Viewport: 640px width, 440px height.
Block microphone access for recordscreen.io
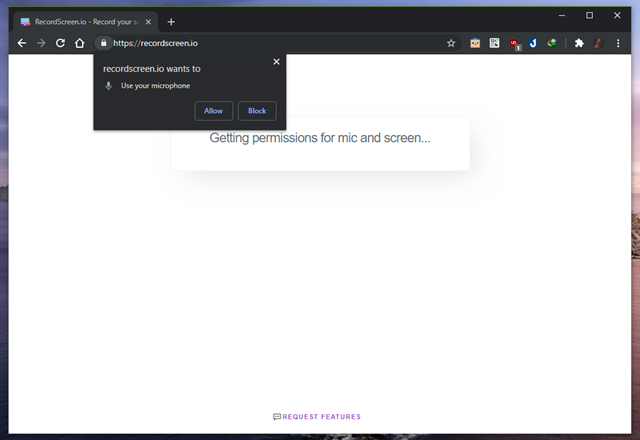tap(257, 111)
